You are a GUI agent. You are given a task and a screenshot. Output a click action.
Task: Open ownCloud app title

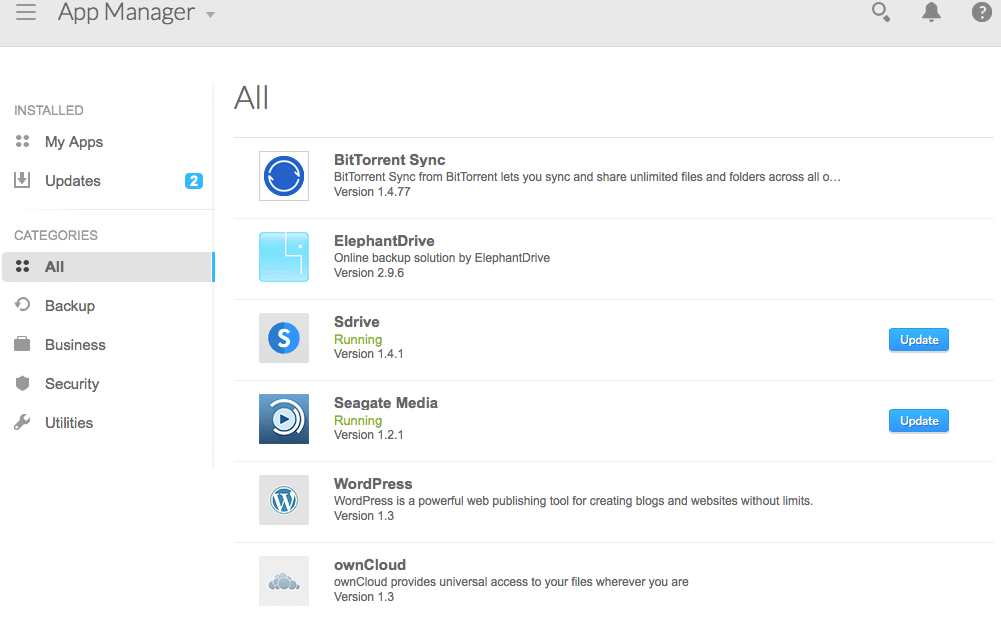click(370, 565)
